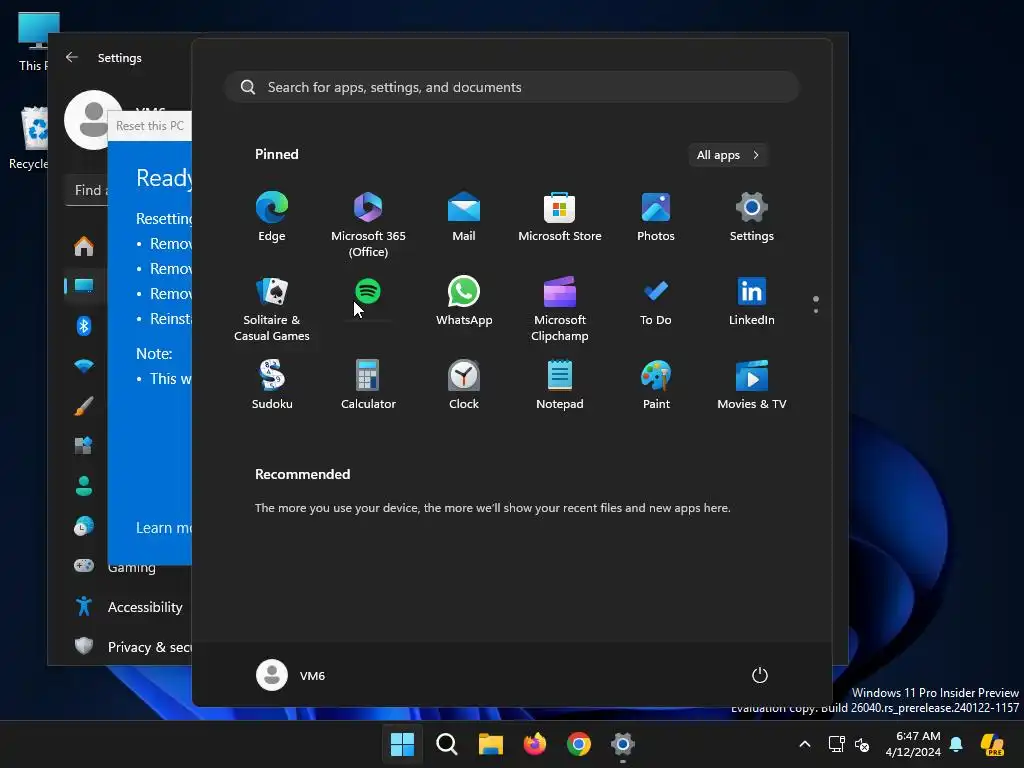The width and height of the screenshot is (1024, 768).
Task: Launch the Paint app
Action: pyautogui.click(x=656, y=385)
